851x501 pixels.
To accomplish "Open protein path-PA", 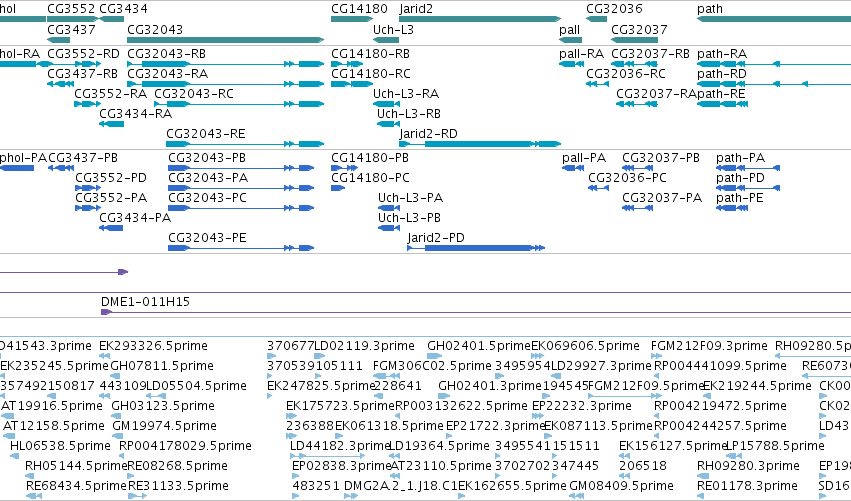I will click(x=740, y=158).
